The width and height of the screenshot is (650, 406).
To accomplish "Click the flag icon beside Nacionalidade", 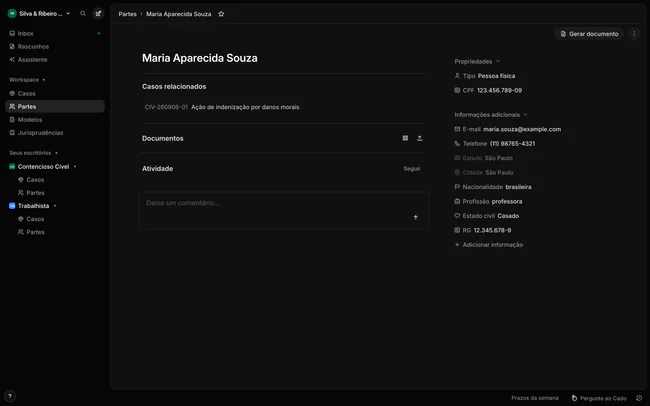I will 457,187.
